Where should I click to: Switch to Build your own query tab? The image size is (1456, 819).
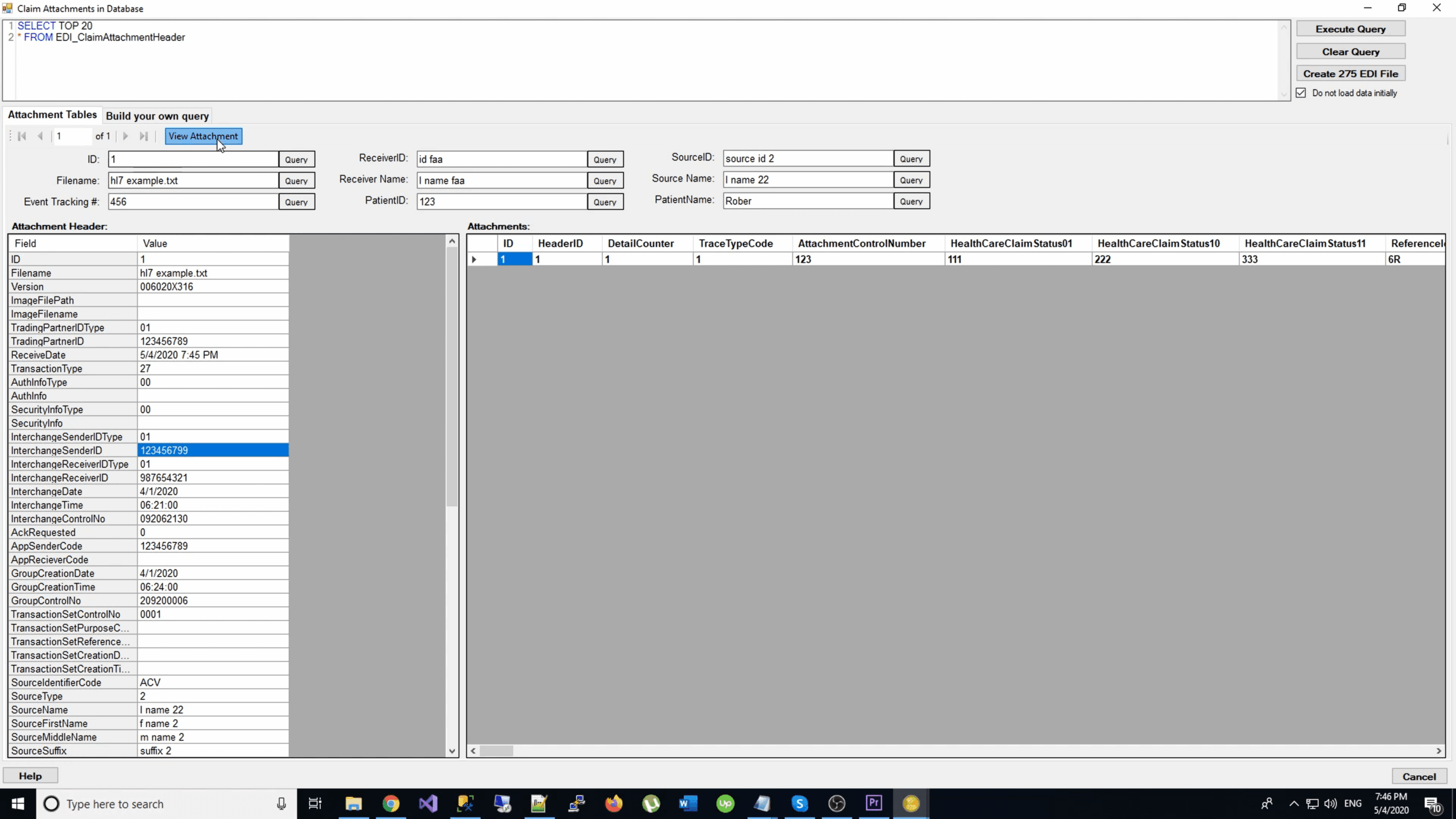click(158, 116)
